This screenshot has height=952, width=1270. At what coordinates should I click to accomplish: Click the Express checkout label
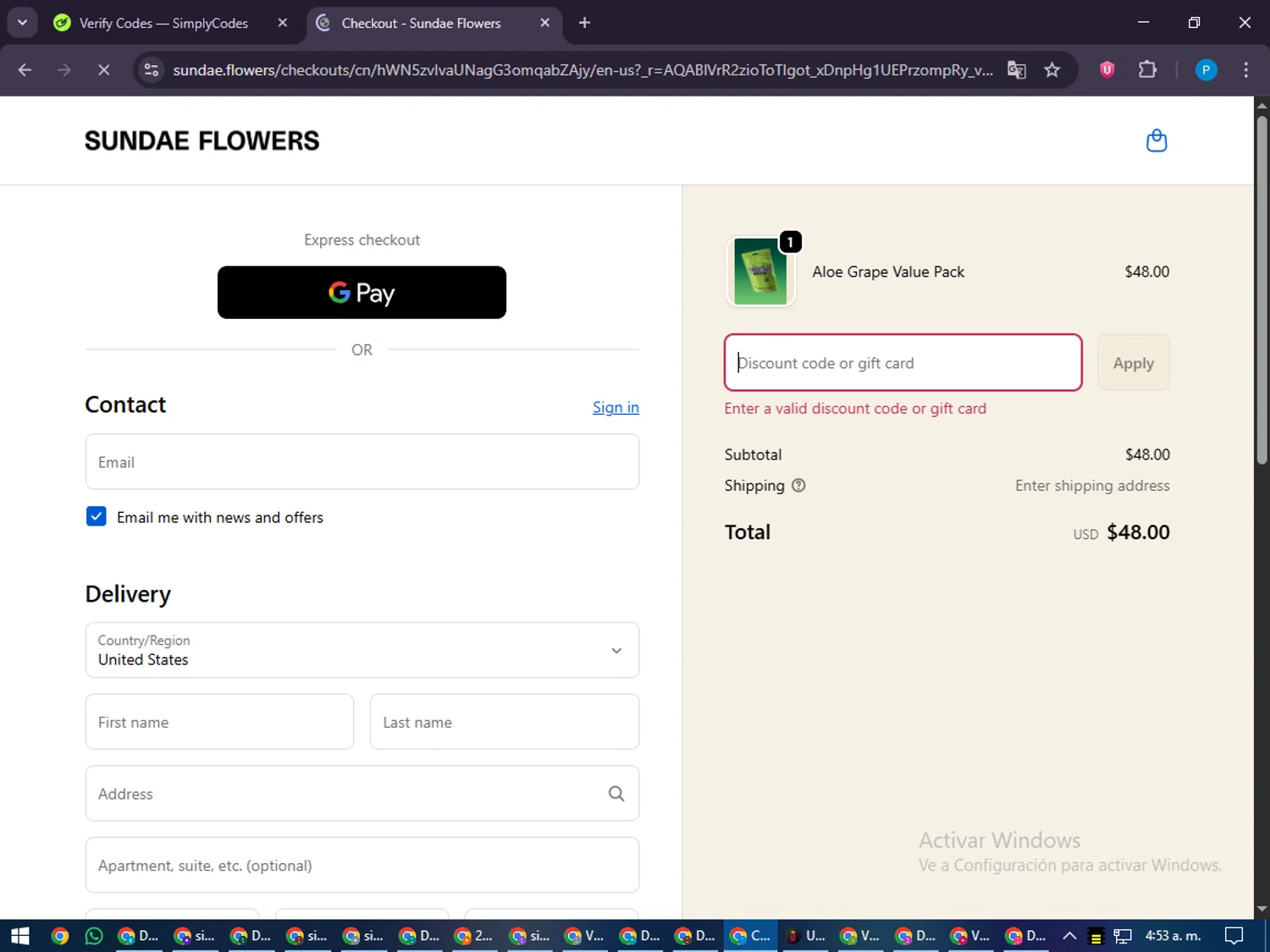362,240
